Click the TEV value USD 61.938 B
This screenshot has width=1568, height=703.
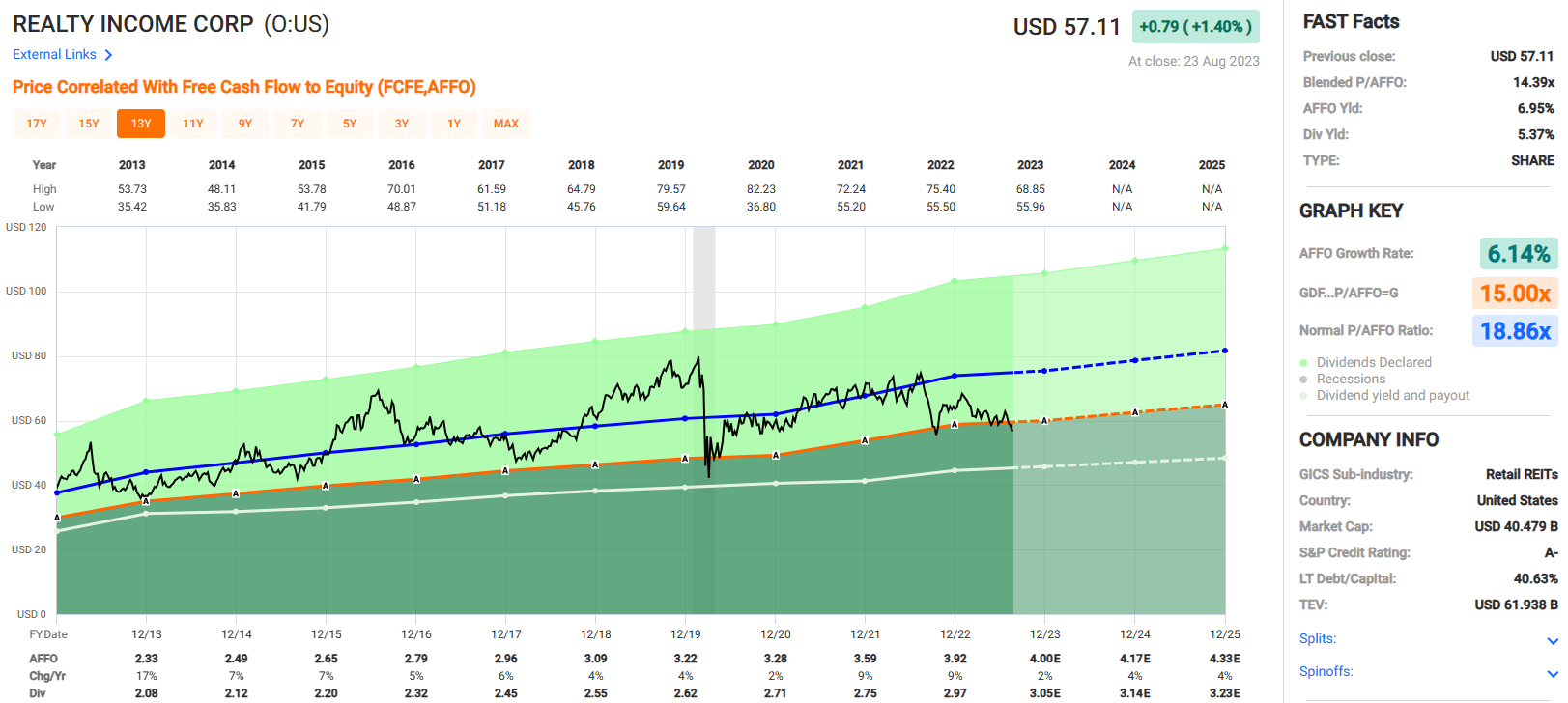[1516, 605]
